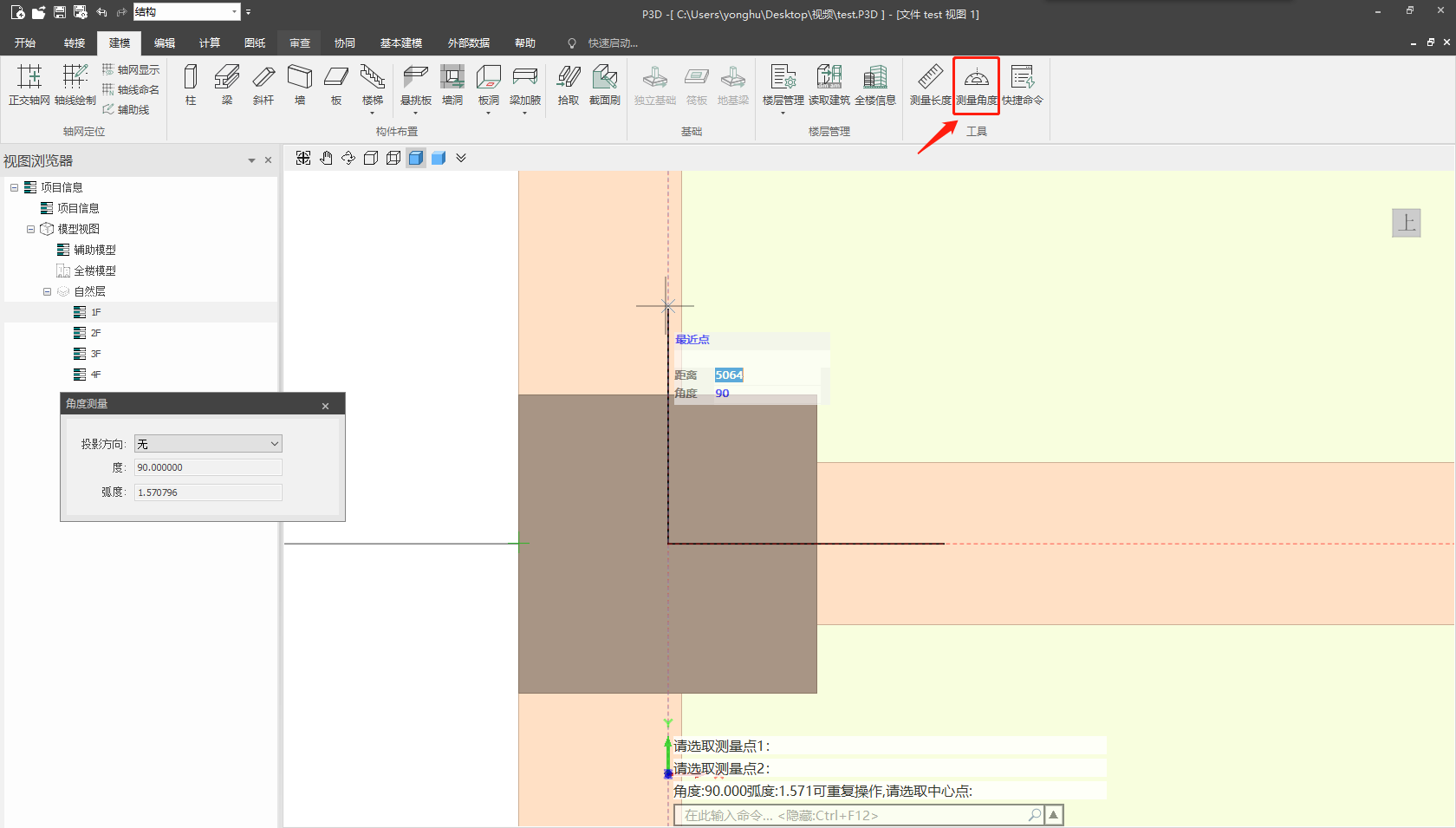This screenshot has width=1456, height=828.
Task: Select the 2F floor in tree
Action: [95, 333]
